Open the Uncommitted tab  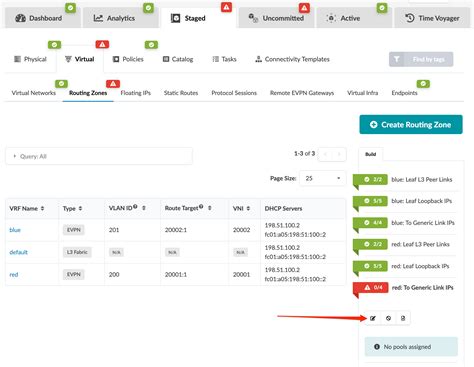click(x=276, y=18)
